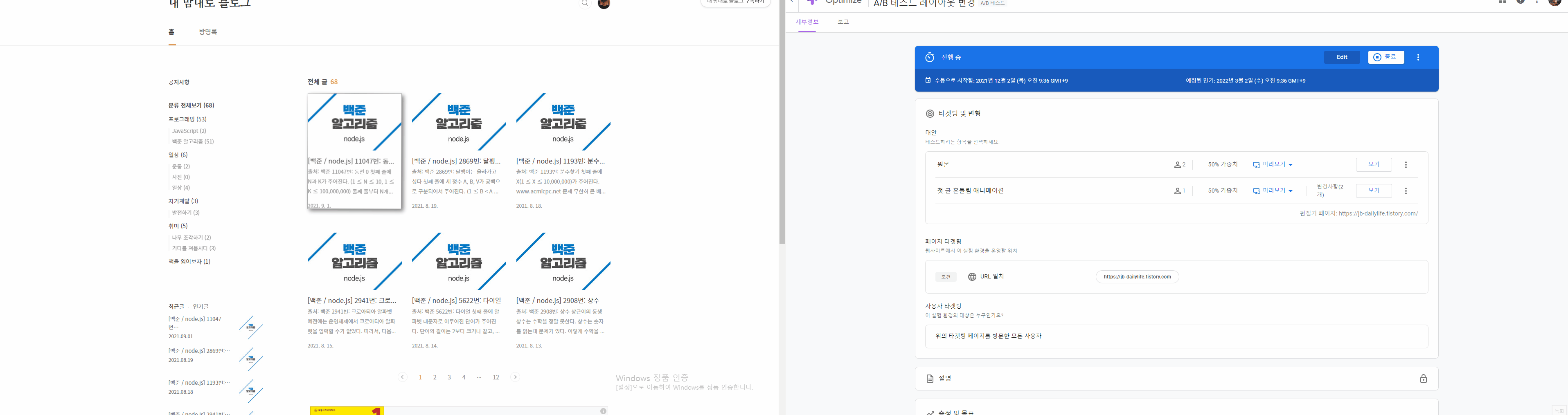Click user count icon in 첫 글 흔들림 애니메이션 row
Image resolution: width=1568 pixels, height=415 pixels.
click(1177, 191)
